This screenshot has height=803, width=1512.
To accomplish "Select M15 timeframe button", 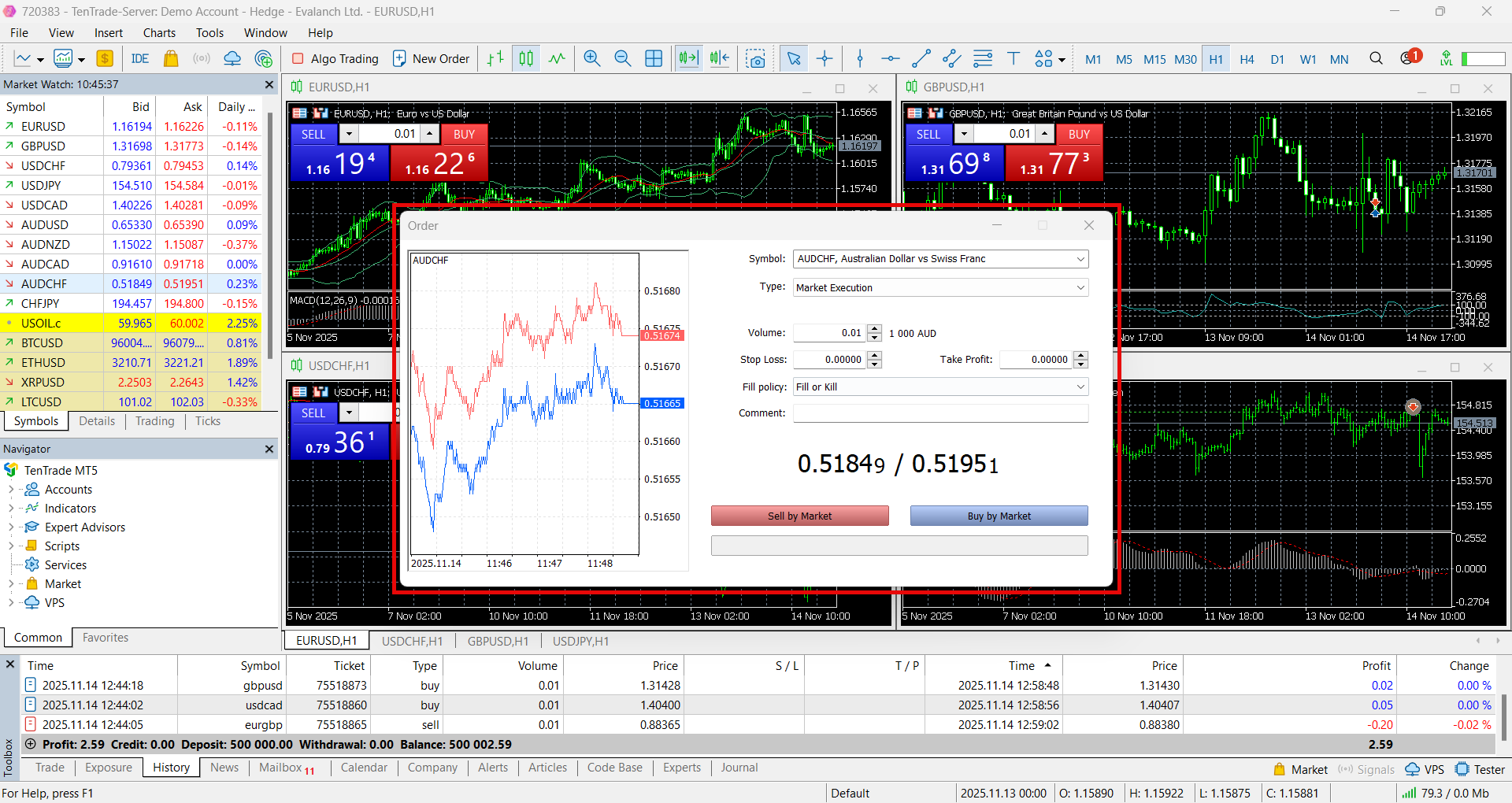I will pyautogui.click(x=1154, y=59).
